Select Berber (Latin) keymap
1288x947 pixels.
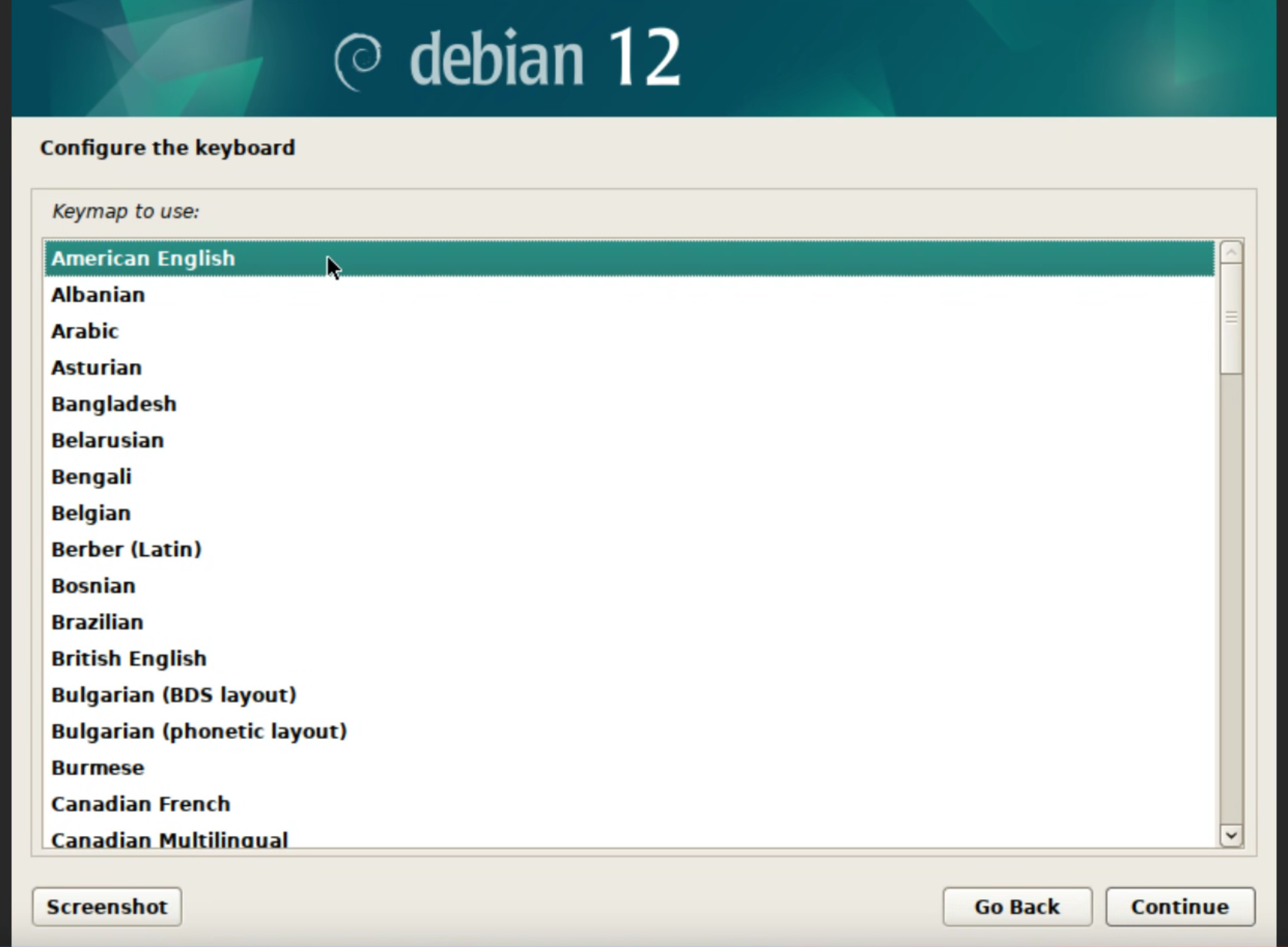coord(629,550)
